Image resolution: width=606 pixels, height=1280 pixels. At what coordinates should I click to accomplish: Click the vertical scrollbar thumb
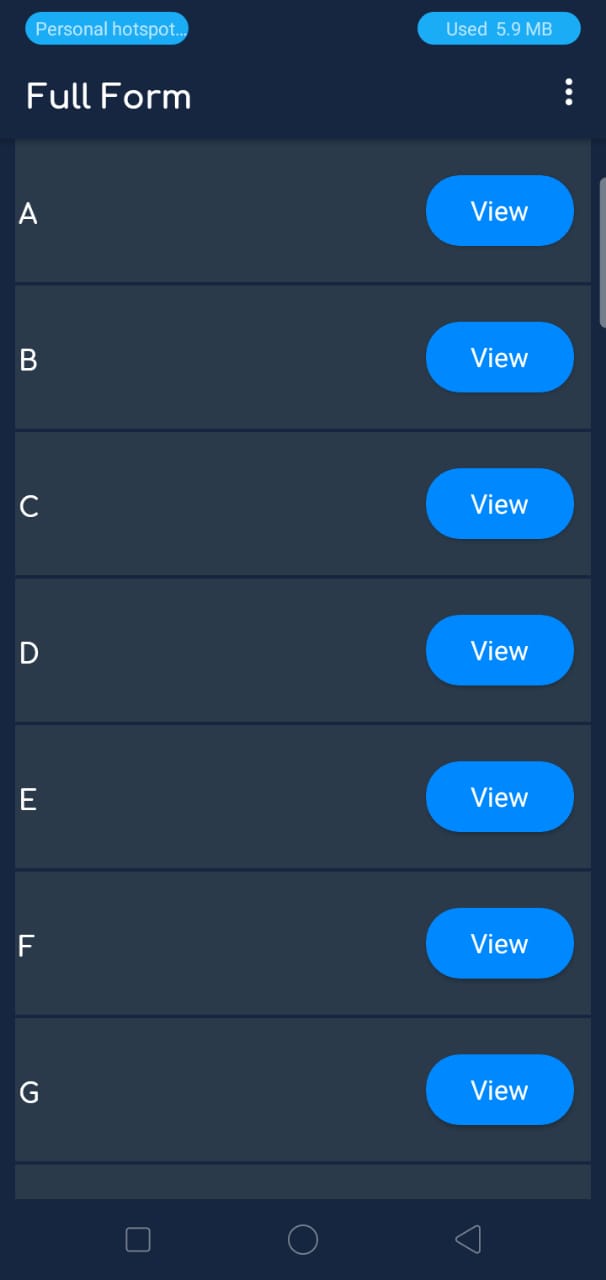click(x=601, y=252)
